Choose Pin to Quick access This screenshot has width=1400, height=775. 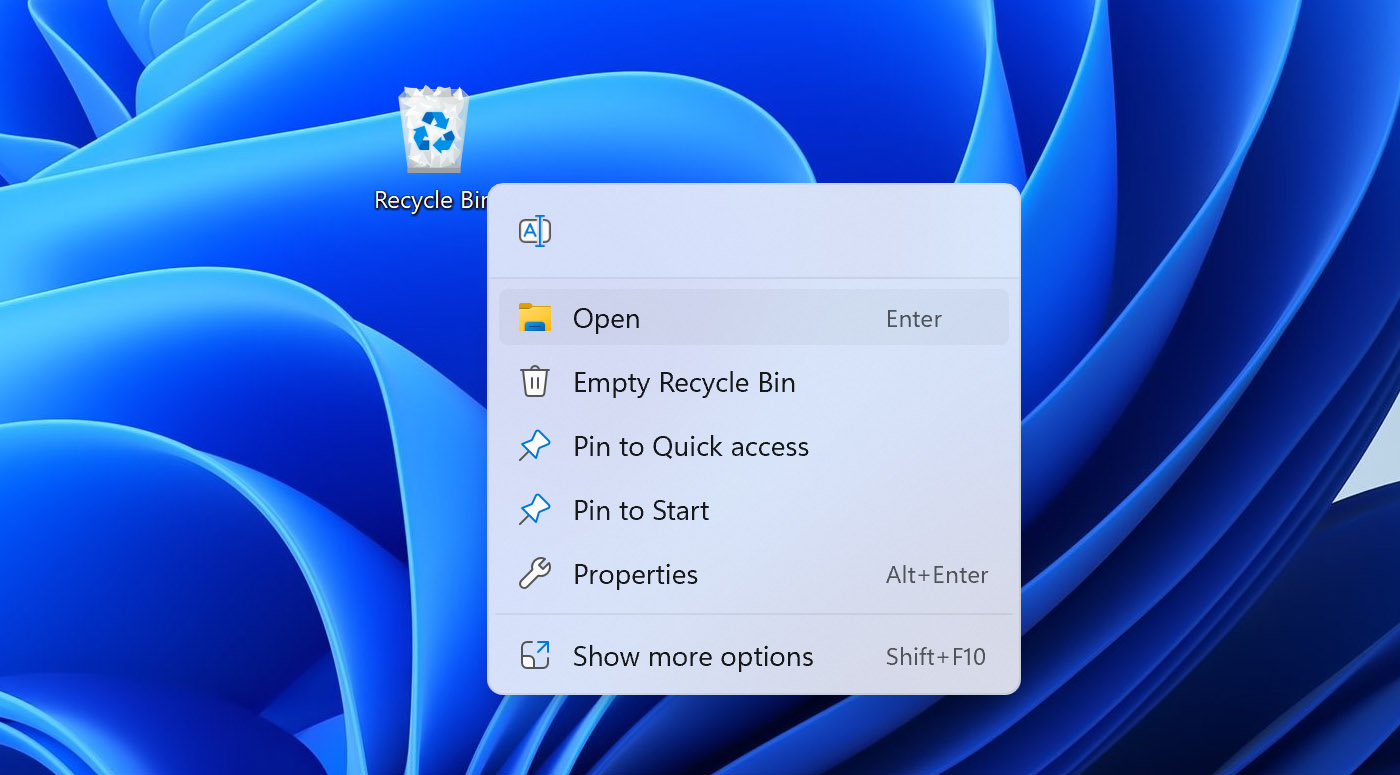point(754,446)
